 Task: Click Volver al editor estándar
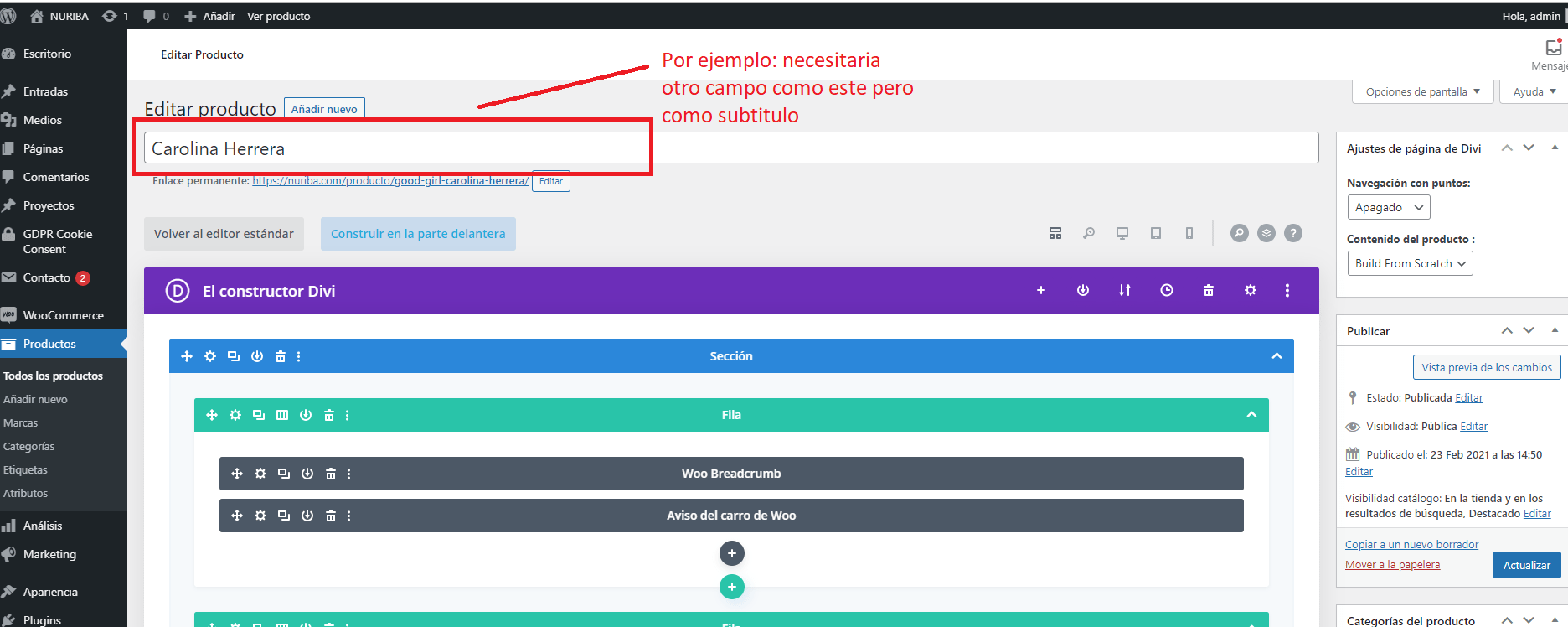(x=224, y=234)
